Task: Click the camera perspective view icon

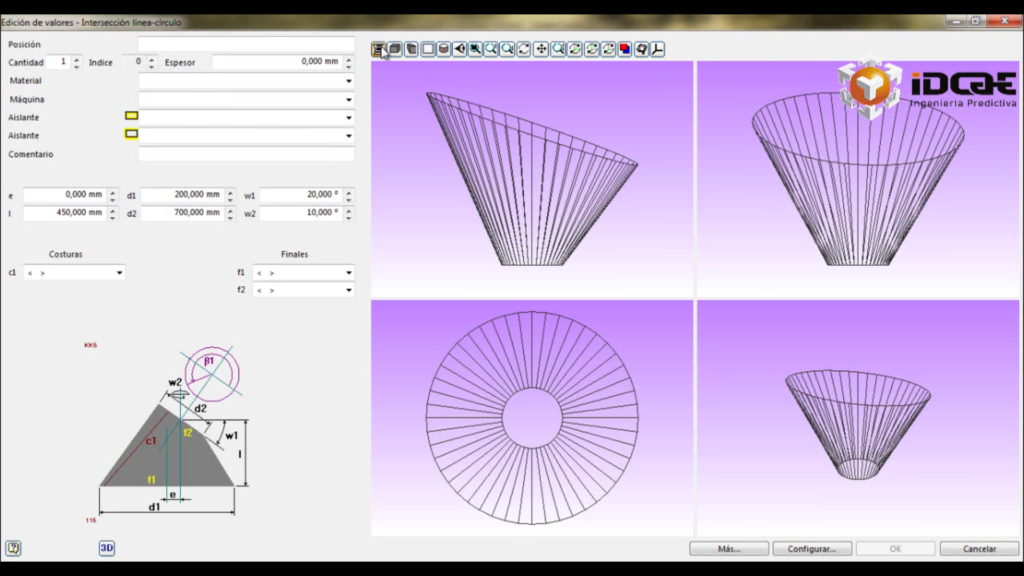Action: pyautogui.click(x=460, y=49)
